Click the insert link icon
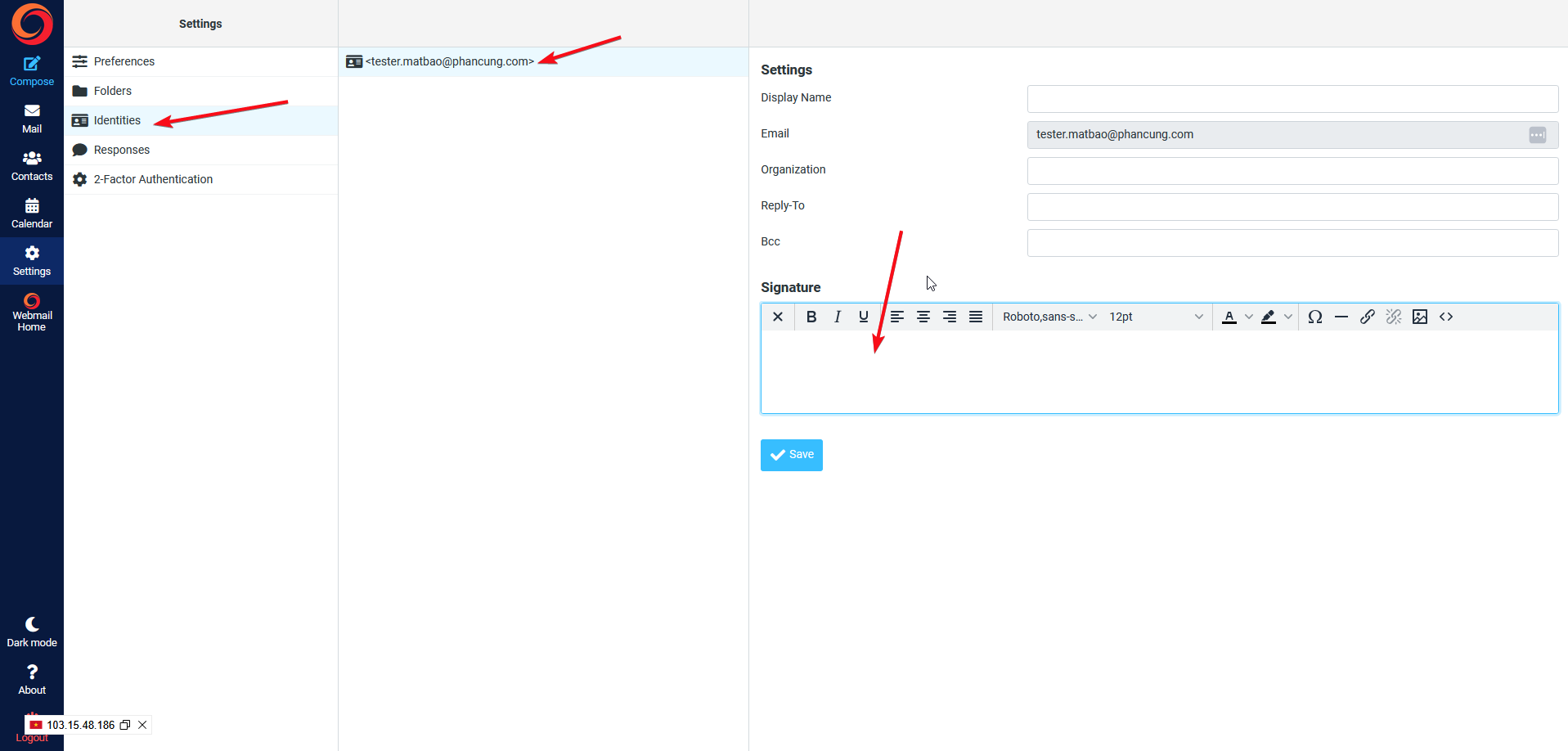The width and height of the screenshot is (1568, 751). tap(1367, 317)
